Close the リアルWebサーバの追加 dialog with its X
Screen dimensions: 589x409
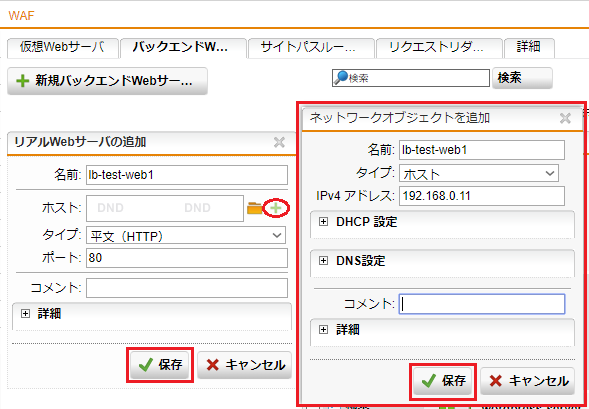point(279,142)
